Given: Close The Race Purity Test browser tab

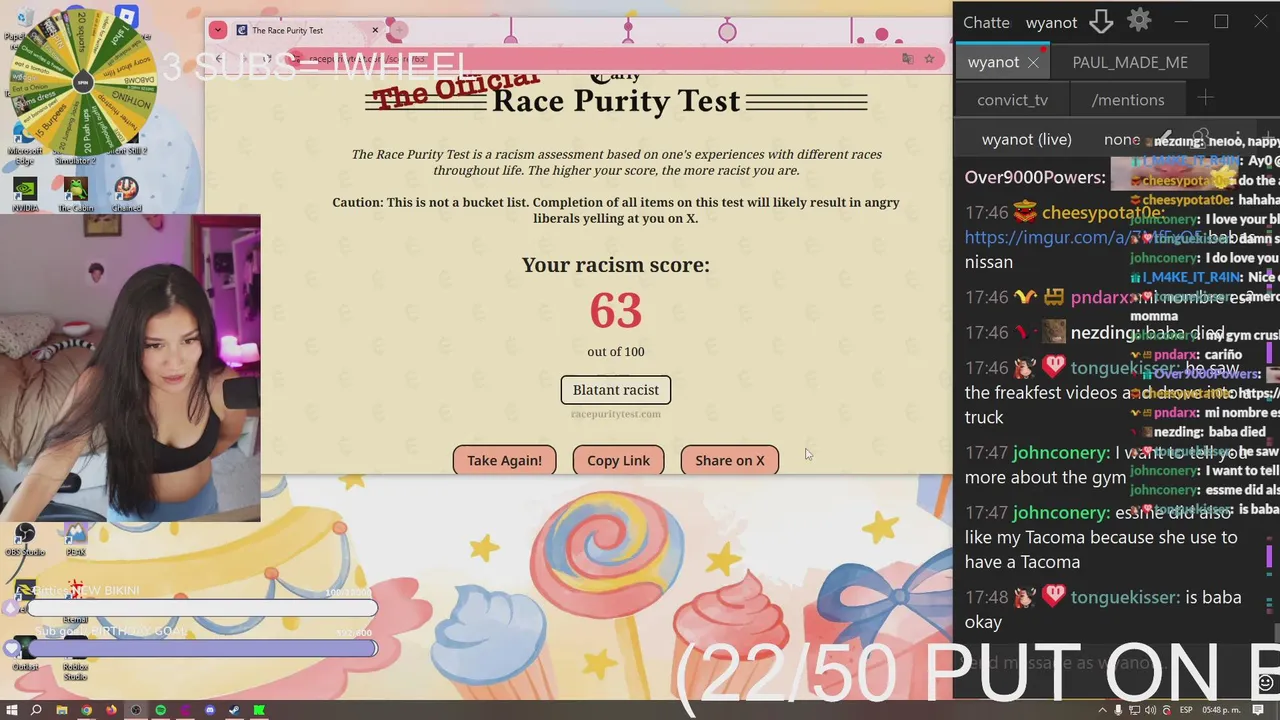Looking at the screenshot, I should click(x=375, y=30).
